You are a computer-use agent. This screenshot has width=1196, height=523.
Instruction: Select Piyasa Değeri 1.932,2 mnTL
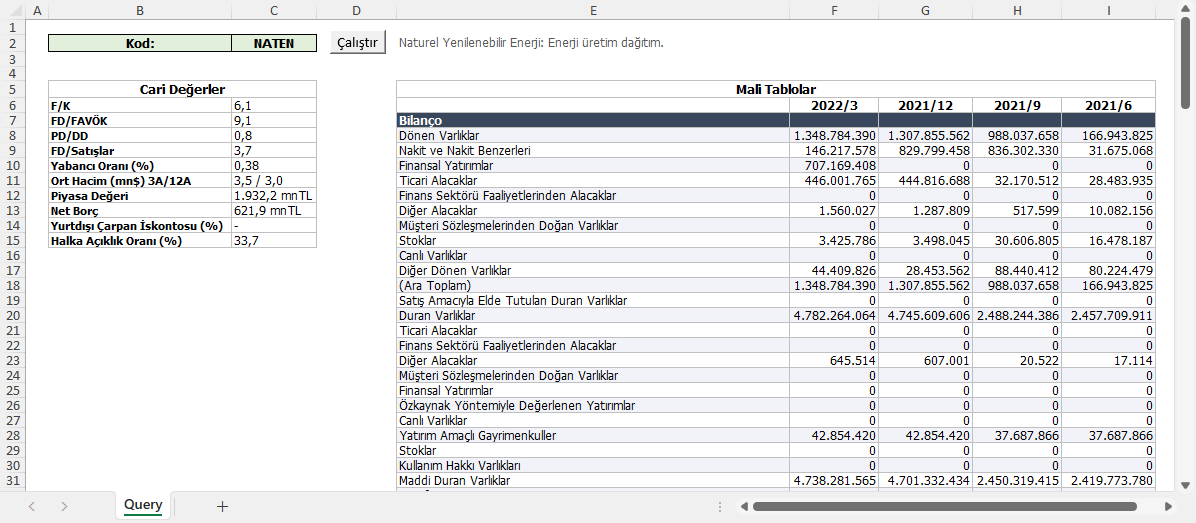pyautogui.click(x=274, y=196)
